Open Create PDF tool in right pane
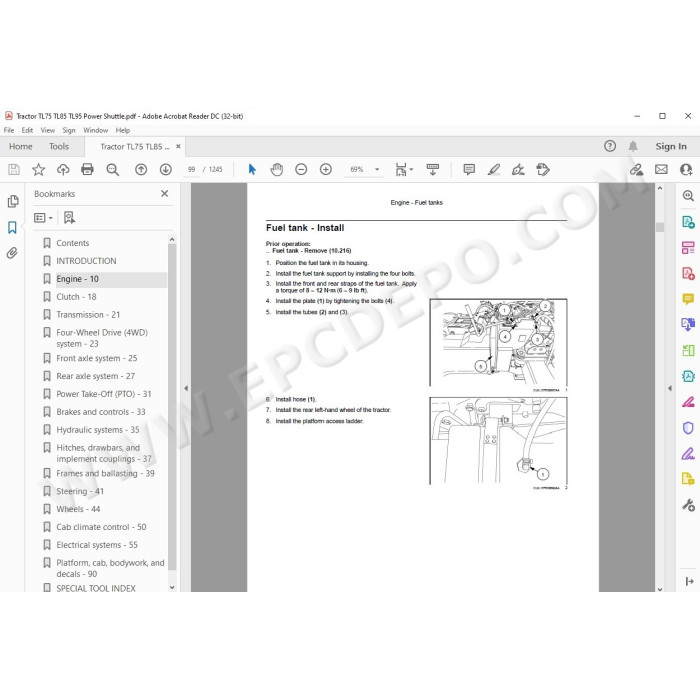 tap(688, 273)
